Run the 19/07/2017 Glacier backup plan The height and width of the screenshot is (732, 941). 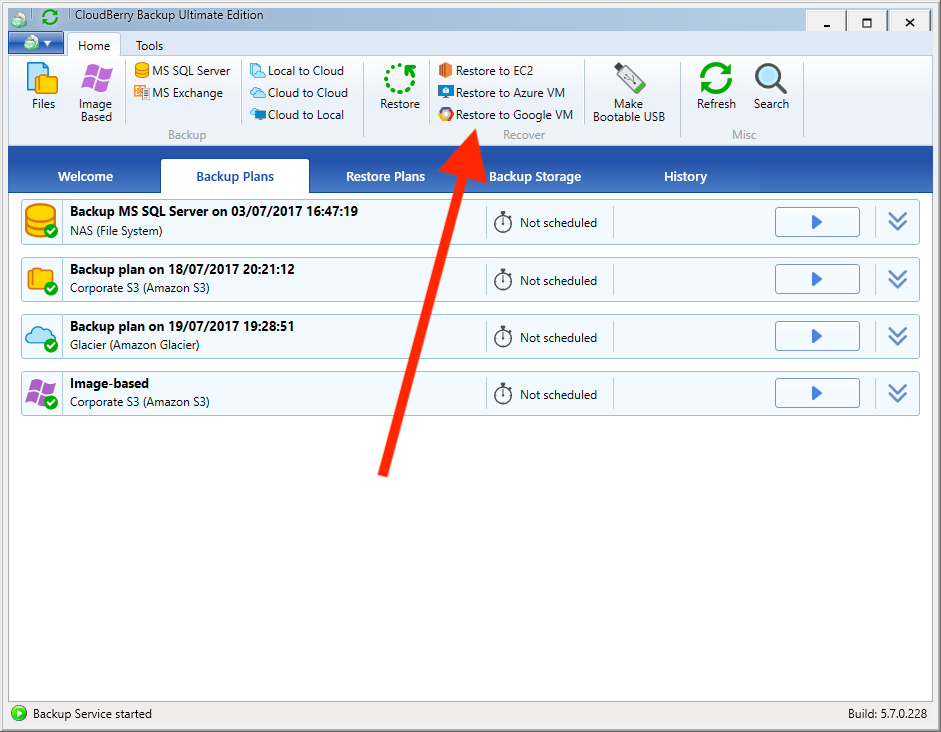coord(817,336)
